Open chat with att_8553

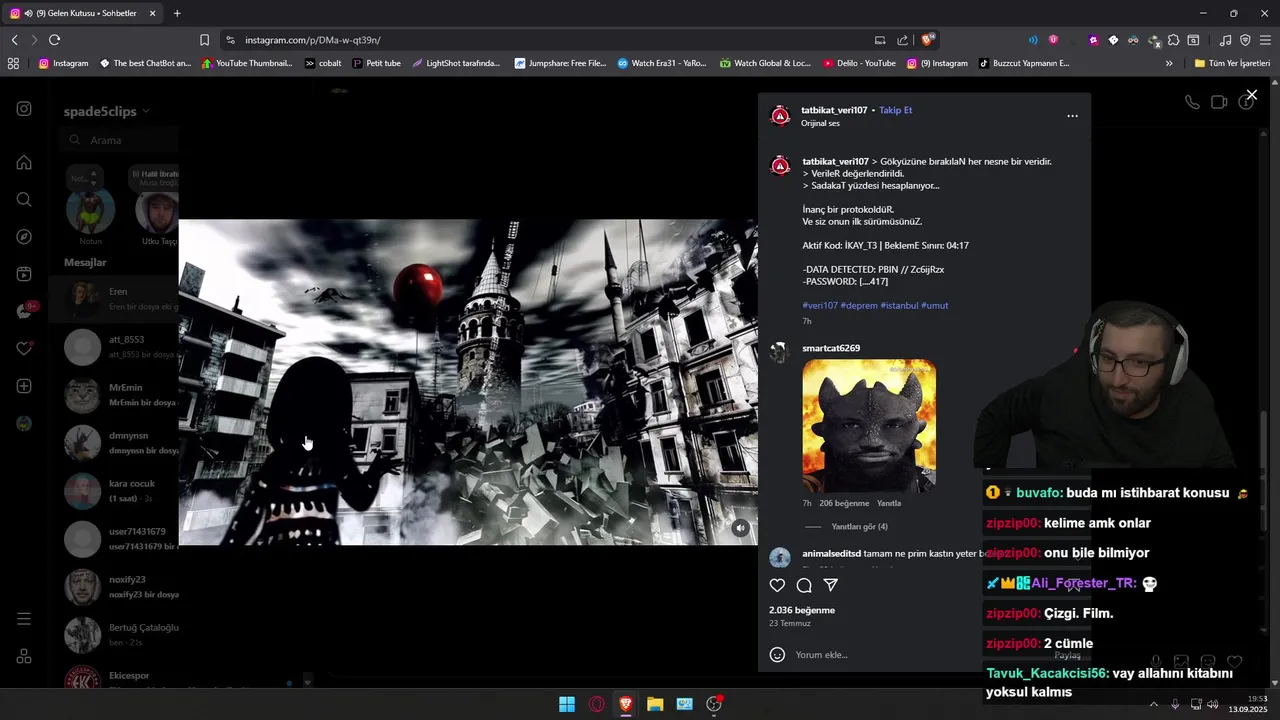click(114, 347)
